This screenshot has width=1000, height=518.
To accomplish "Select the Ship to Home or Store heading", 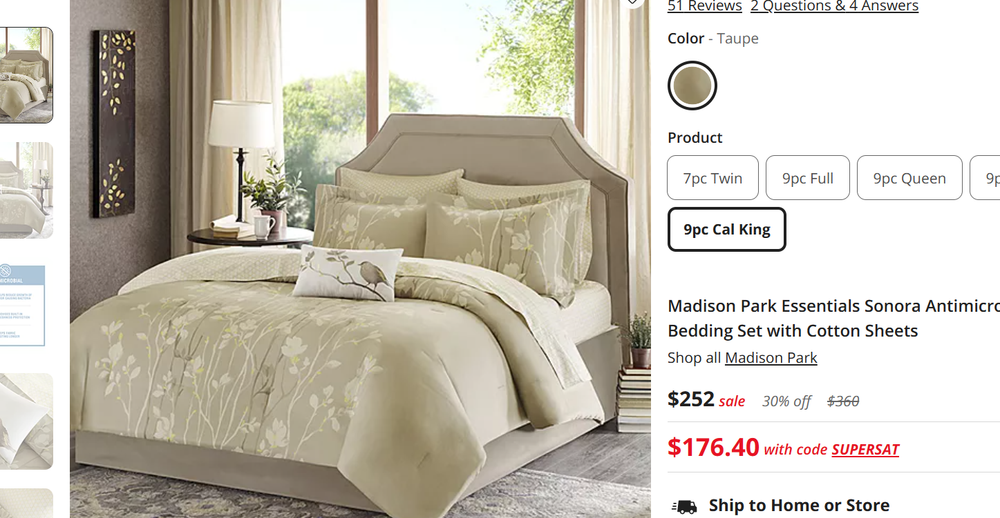I will pyautogui.click(x=798, y=506).
